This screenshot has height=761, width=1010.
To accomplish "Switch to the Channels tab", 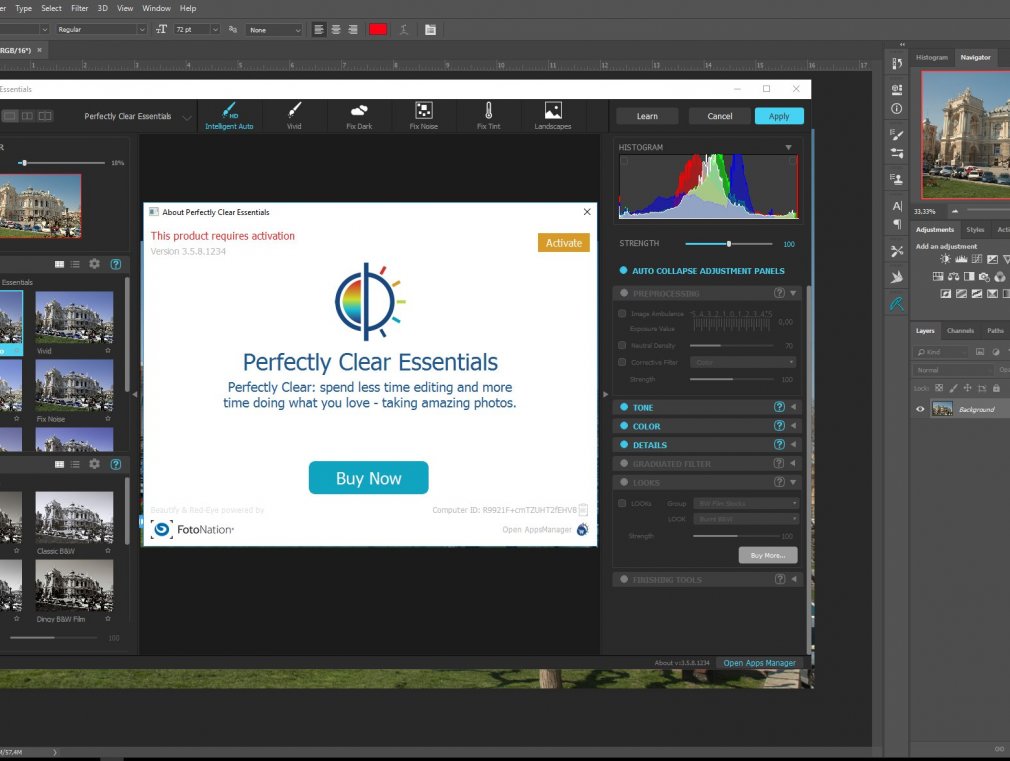I will (960, 331).
